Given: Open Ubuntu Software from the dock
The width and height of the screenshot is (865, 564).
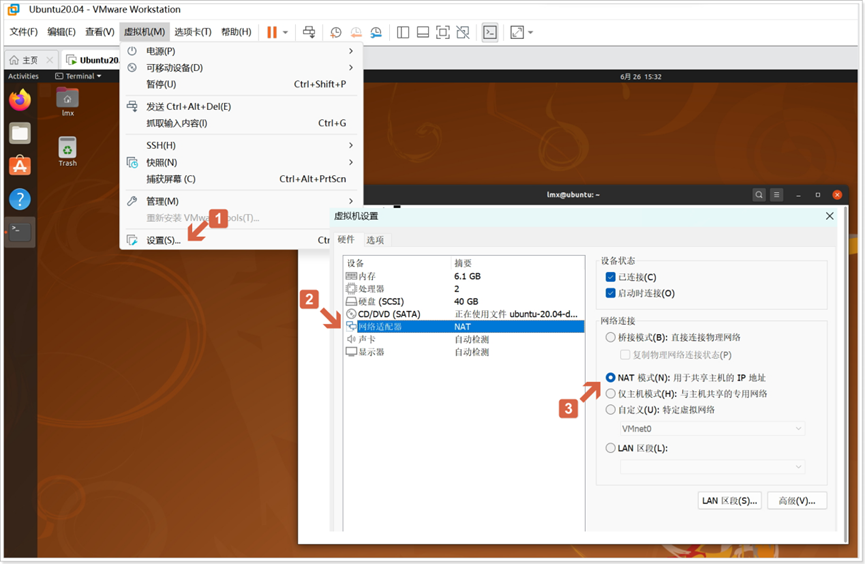Looking at the screenshot, I should (x=20, y=166).
